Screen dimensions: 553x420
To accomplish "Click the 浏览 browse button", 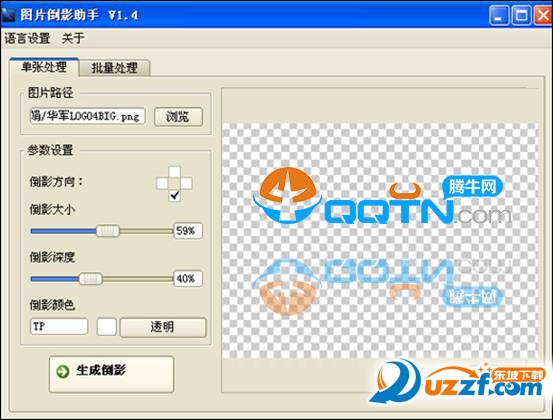I will click(x=178, y=116).
